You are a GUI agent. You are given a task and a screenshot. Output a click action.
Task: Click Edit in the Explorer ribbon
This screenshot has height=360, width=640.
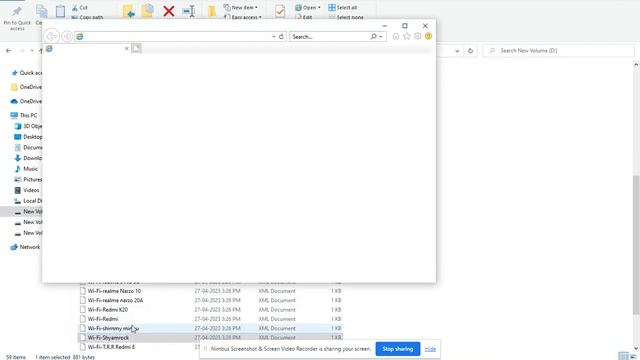(304, 17)
